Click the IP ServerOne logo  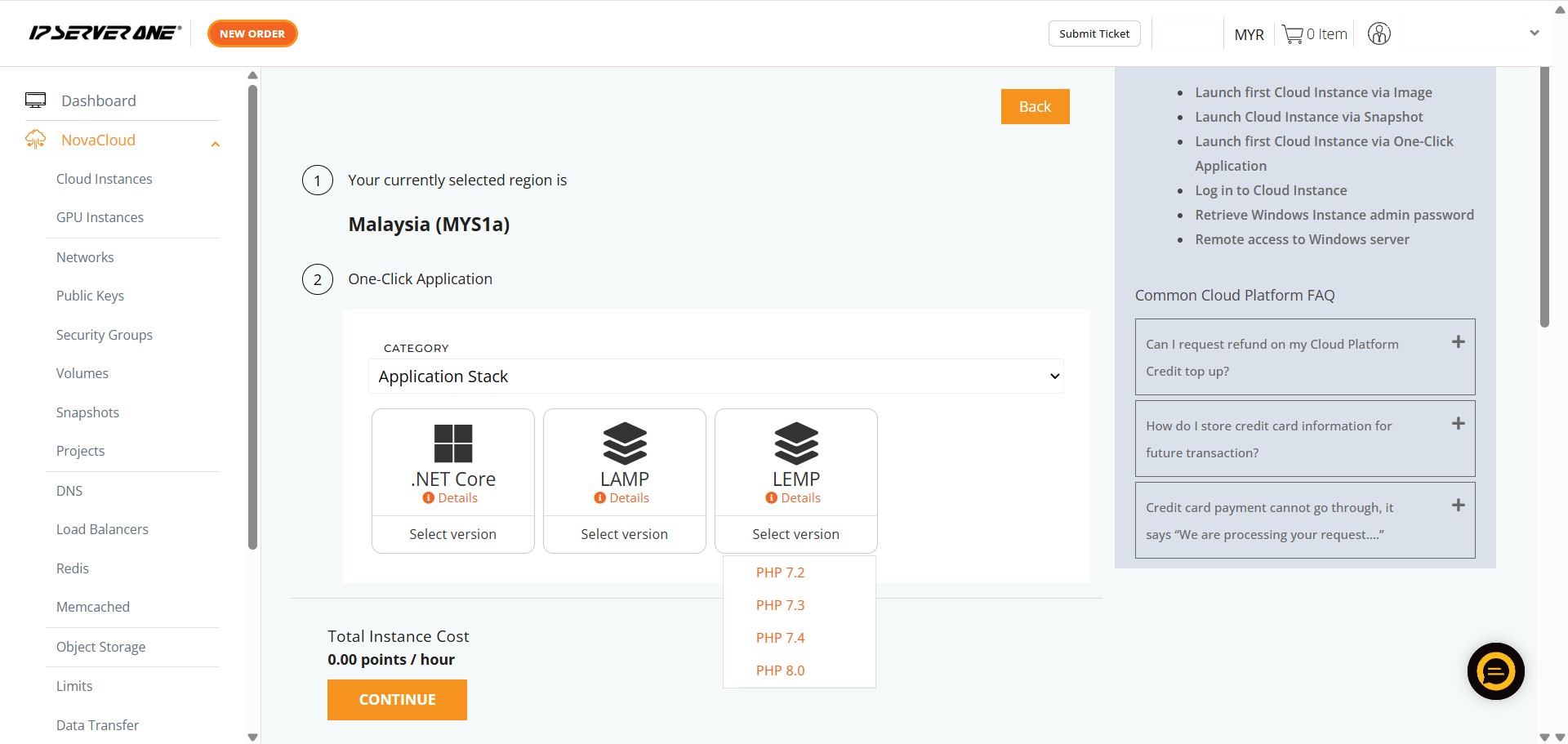(105, 33)
